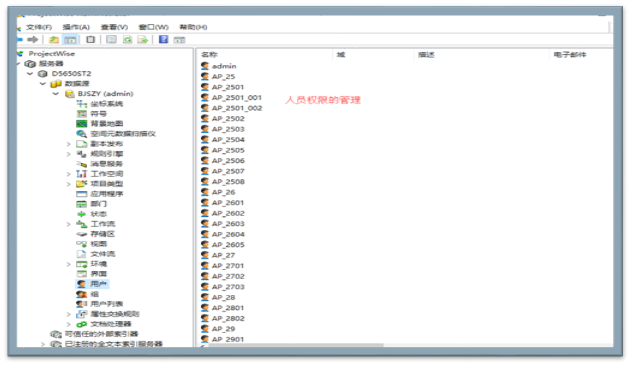Expand the 属性交换规则 node
The height and width of the screenshot is (366, 631).
(x=68, y=314)
